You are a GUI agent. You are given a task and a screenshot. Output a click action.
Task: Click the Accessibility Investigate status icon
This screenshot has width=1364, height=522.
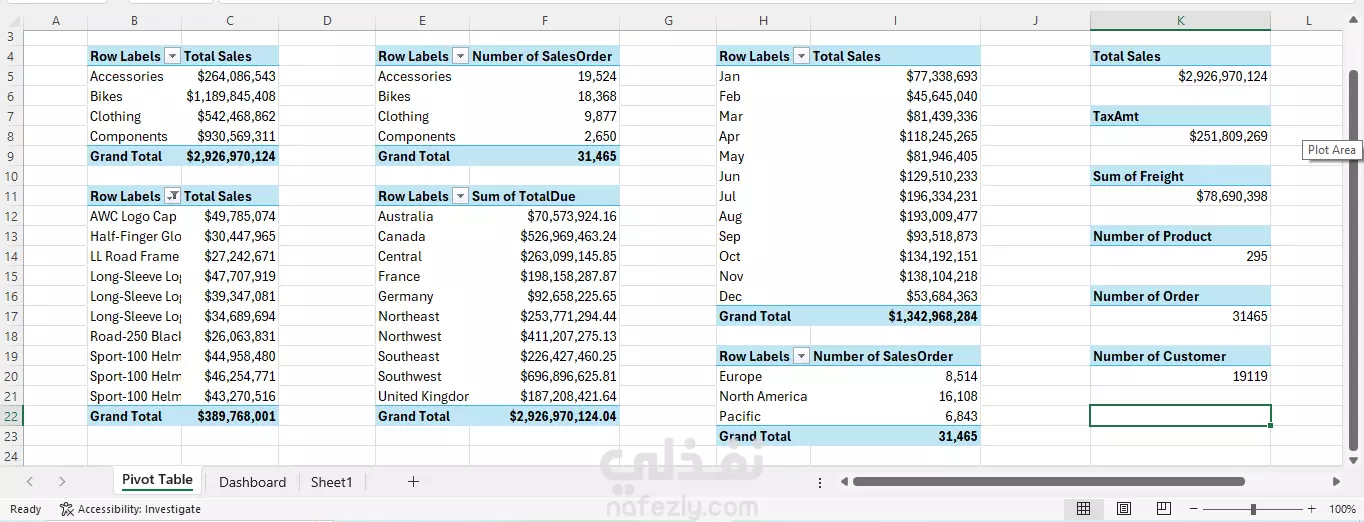[67, 509]
